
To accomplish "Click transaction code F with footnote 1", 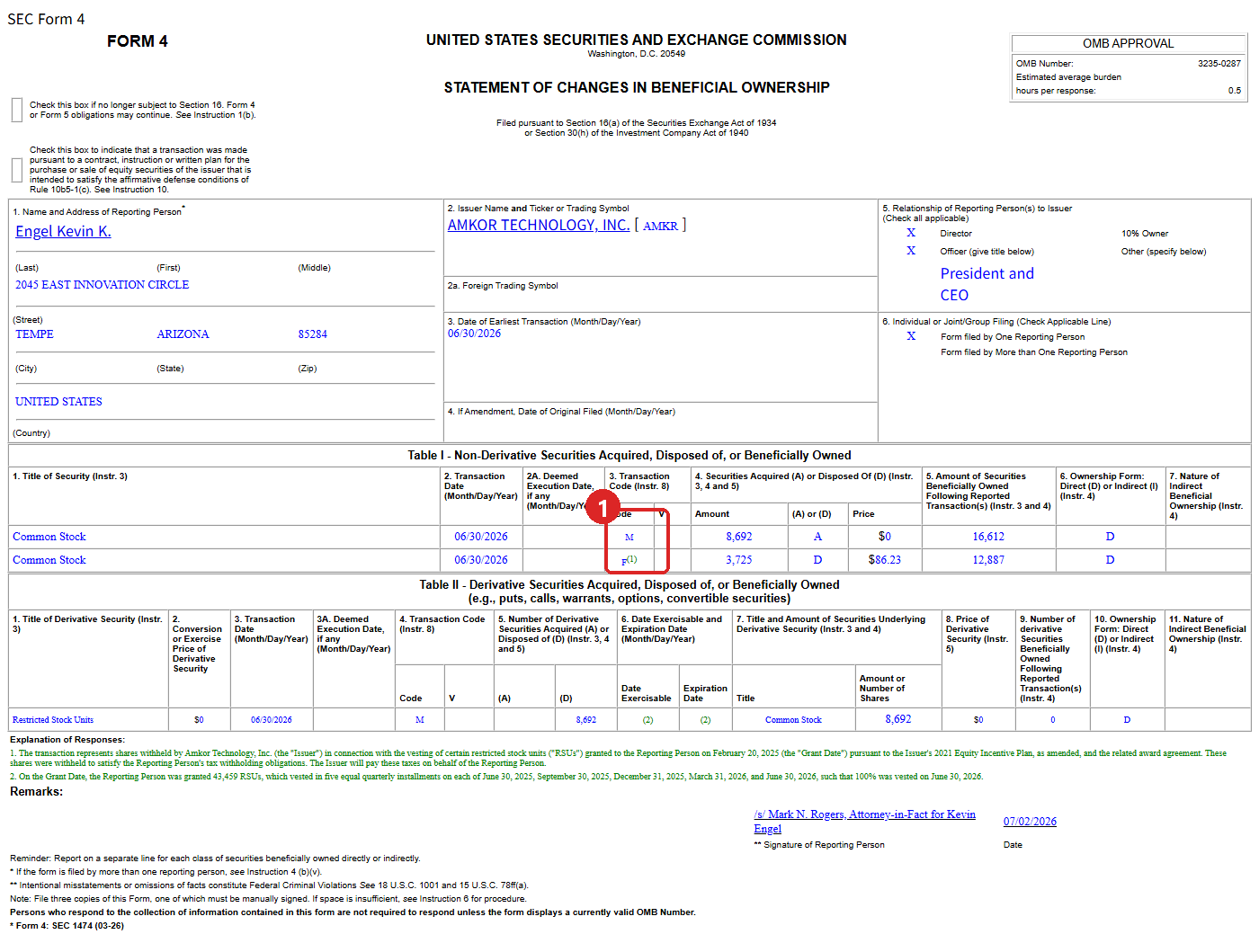I will 629,560.
